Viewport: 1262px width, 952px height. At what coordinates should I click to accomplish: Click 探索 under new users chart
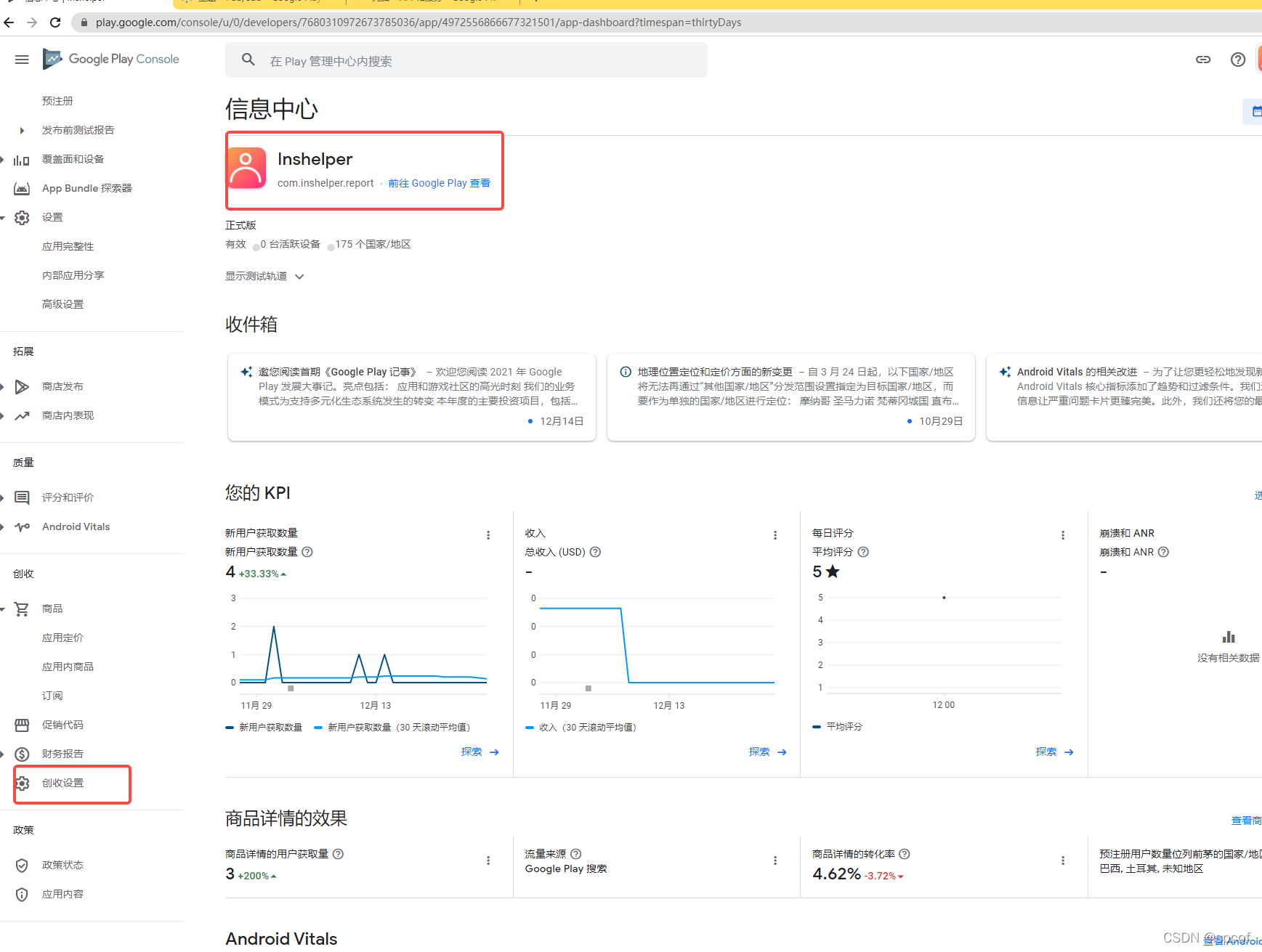click(480, 752)
